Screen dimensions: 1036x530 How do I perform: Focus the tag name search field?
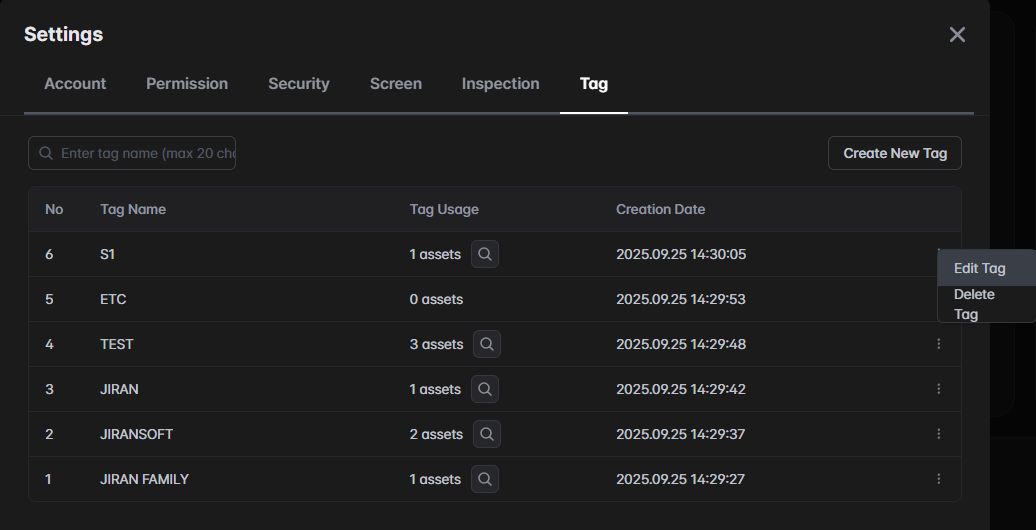click(x=140, y=153)
